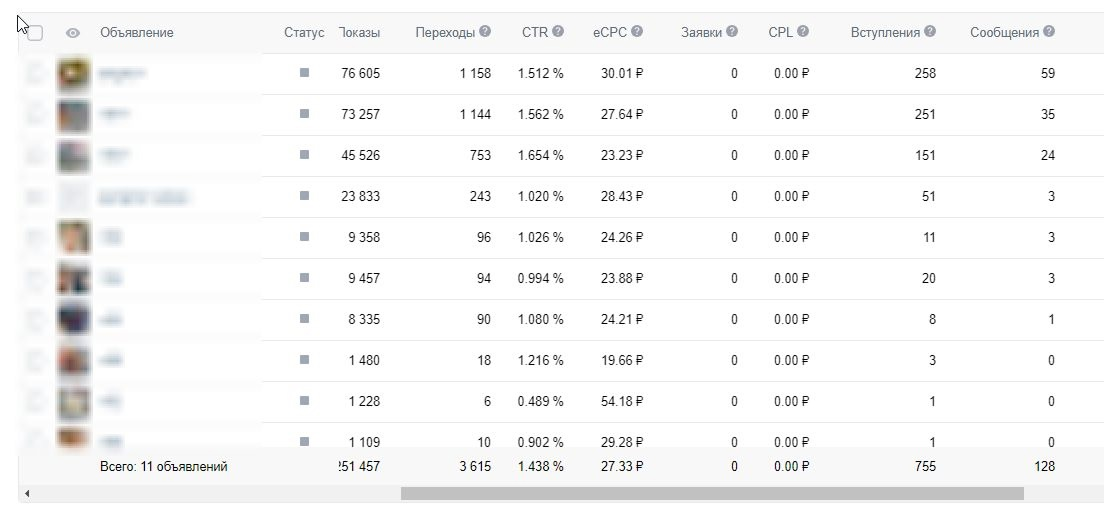Open eCPC help question-mark icon
This screenshot has width=1104, height=505.
637,32
